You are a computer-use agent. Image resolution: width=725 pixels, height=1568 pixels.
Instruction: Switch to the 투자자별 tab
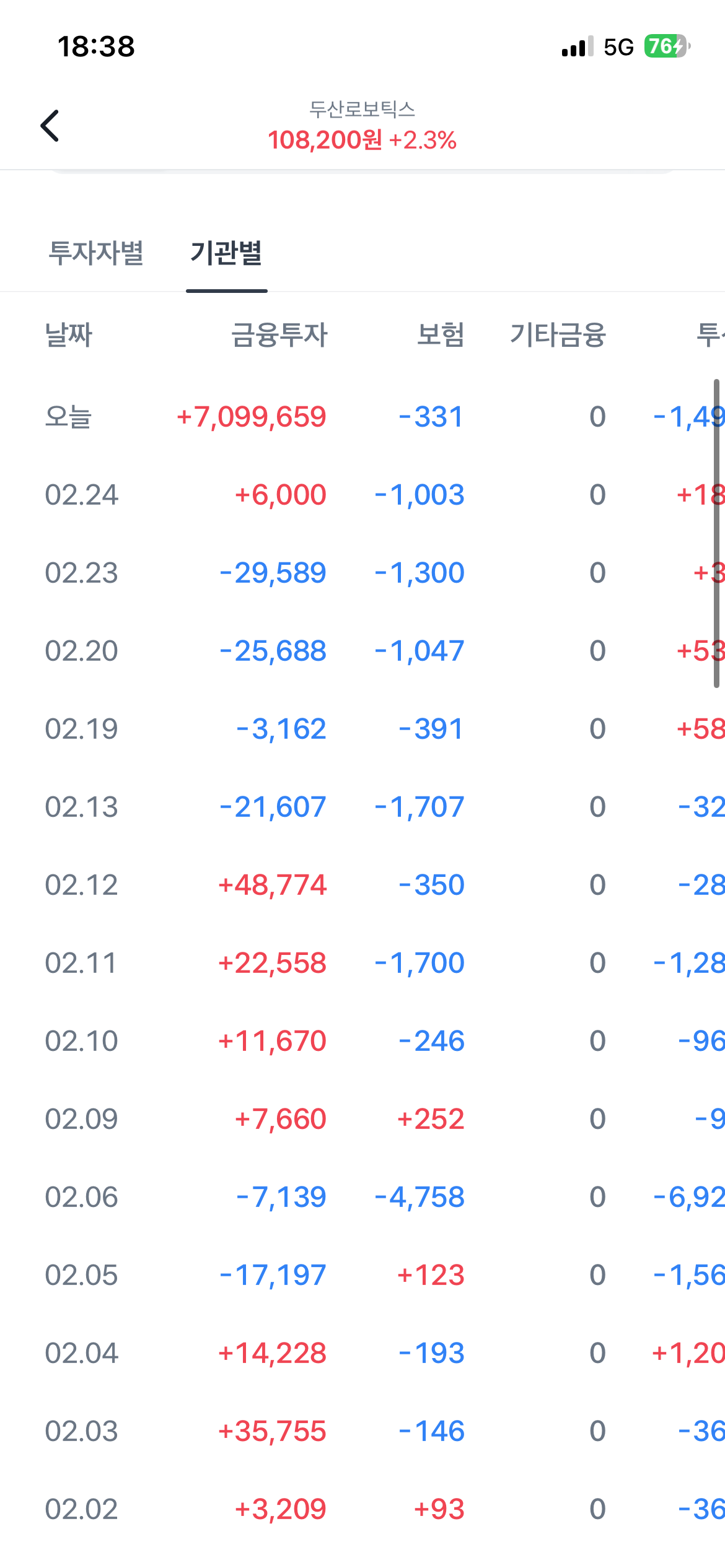96,253
